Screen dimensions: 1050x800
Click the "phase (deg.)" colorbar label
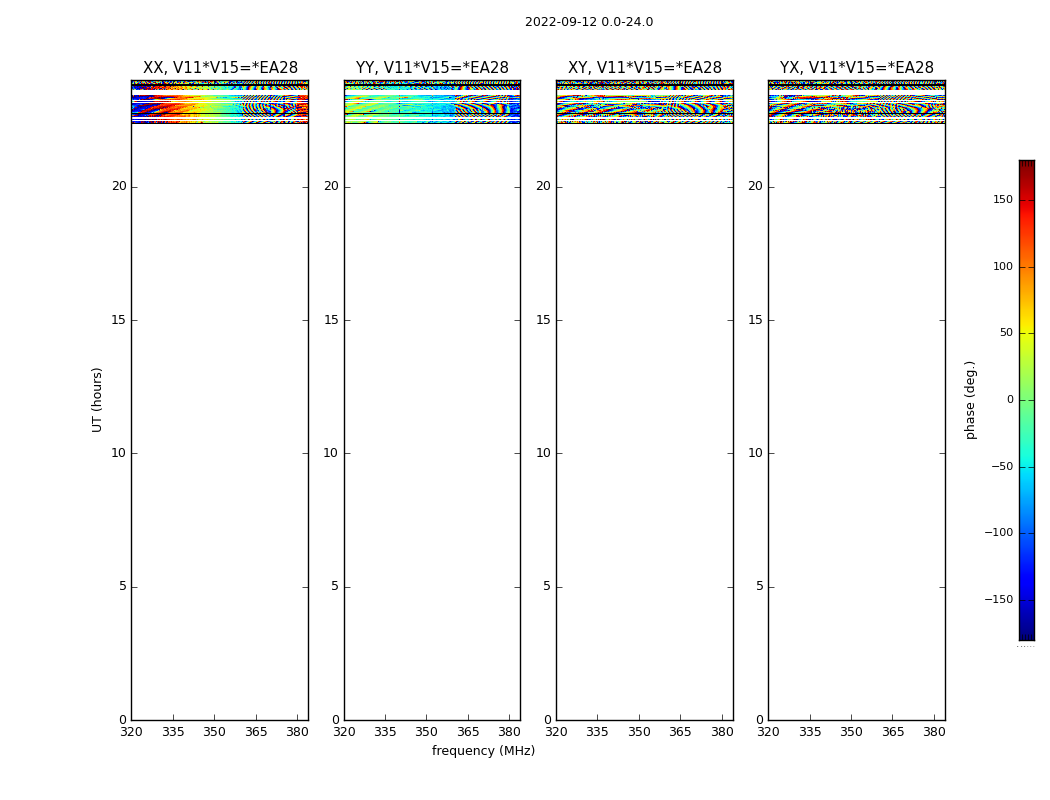(x=970, y=400)
